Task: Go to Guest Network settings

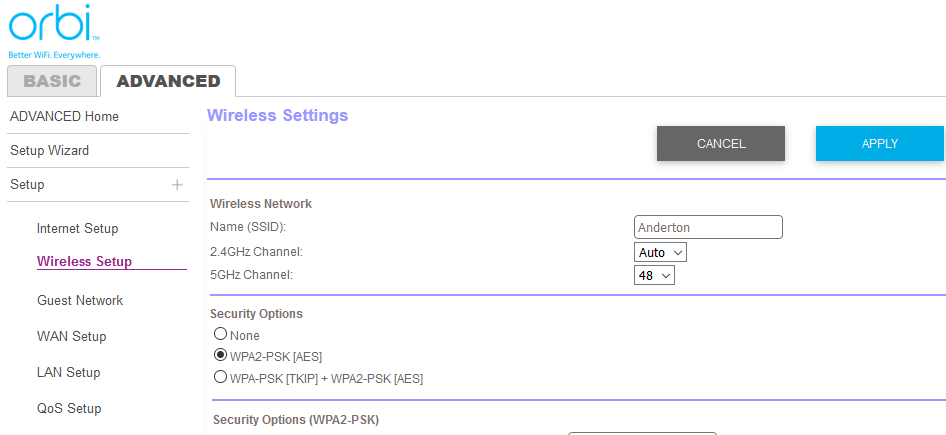Action: [80, 301]
